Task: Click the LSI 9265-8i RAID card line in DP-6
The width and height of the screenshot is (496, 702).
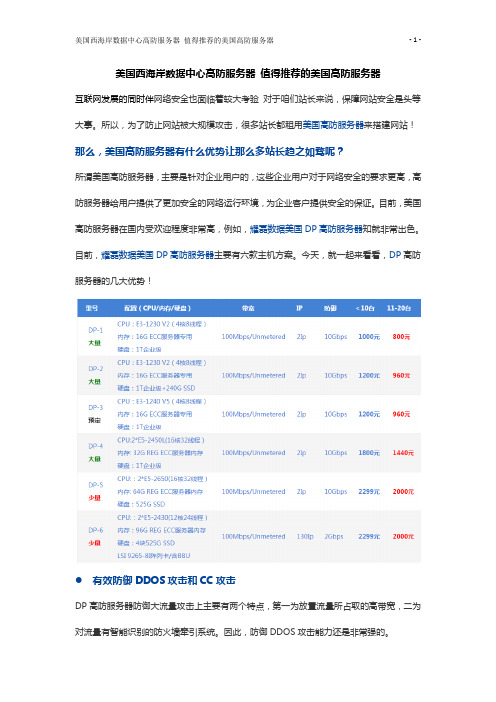Action: [154, 555]
